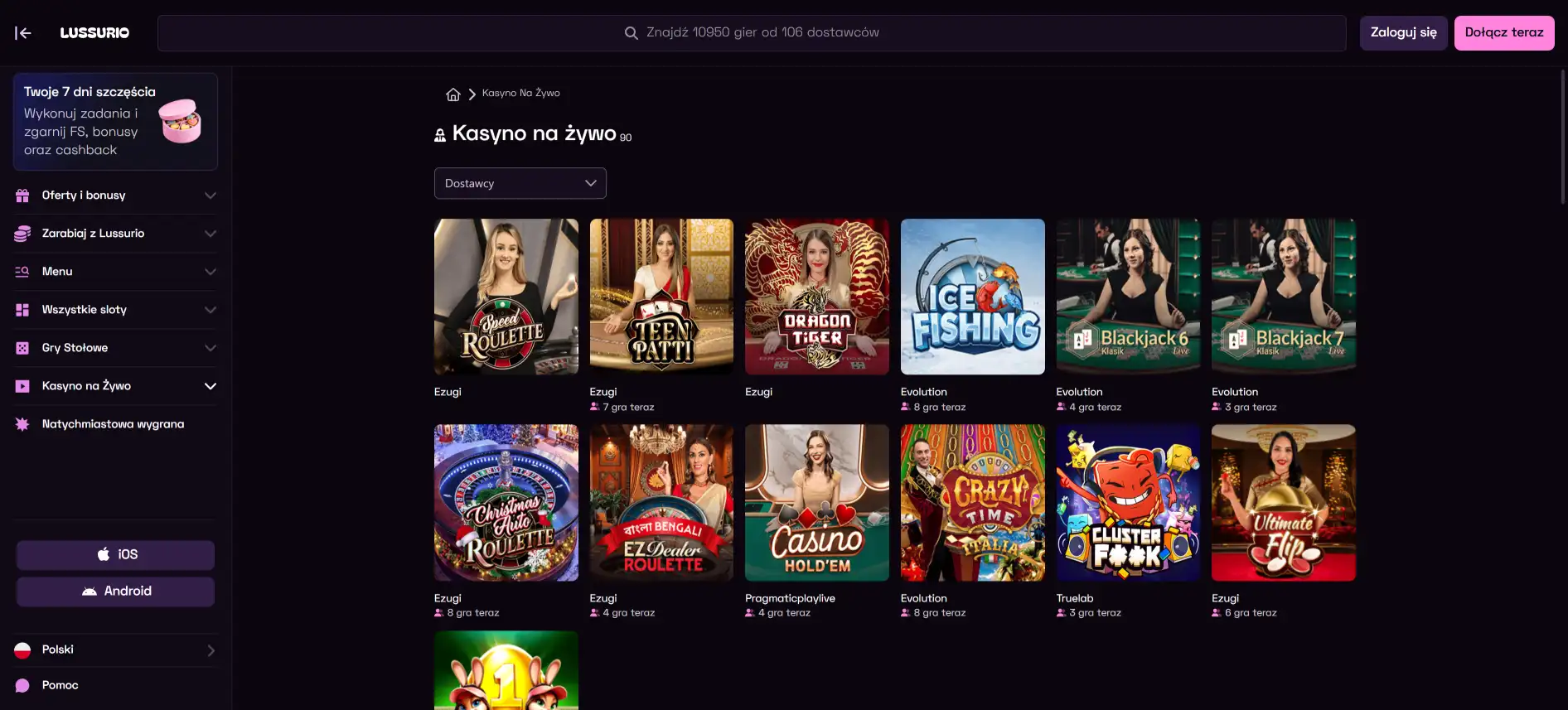Viewport: 1568px width, 710px height.
Task: Select Wszystkie sloty in sidebar
Action: (115, 310)
